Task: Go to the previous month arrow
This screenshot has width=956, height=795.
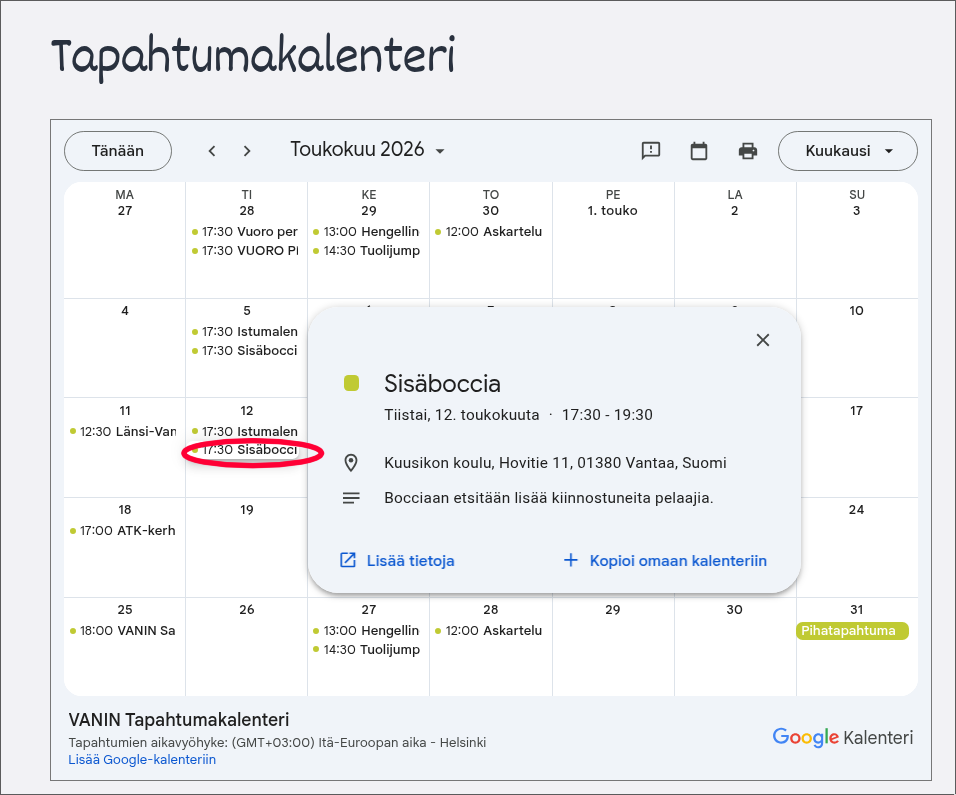Action: pos(212,151)
